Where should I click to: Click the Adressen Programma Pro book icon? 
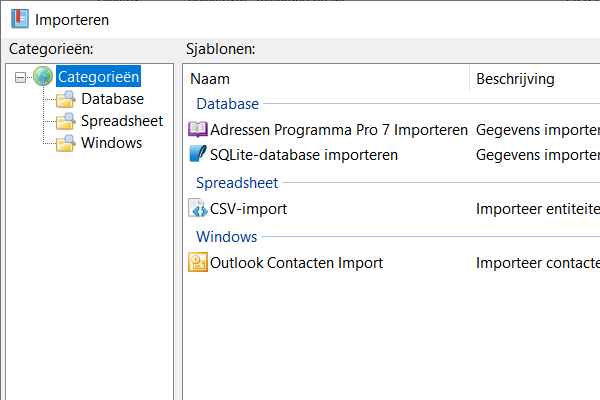[x=198, y=130]
